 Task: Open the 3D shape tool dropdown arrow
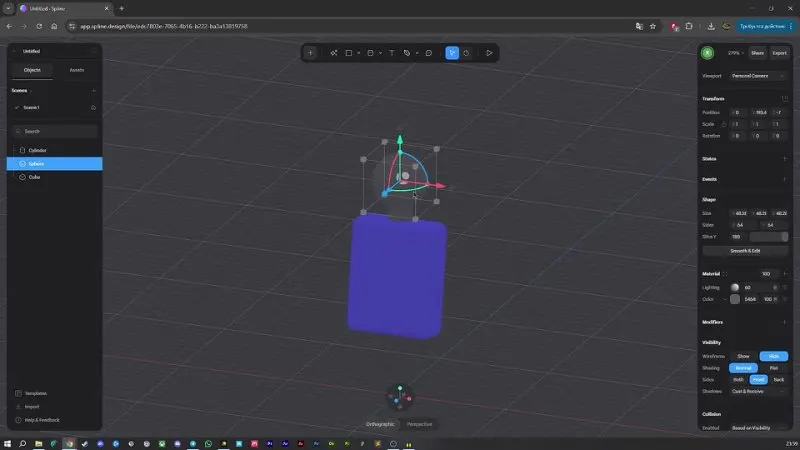(x=380, y=53)
